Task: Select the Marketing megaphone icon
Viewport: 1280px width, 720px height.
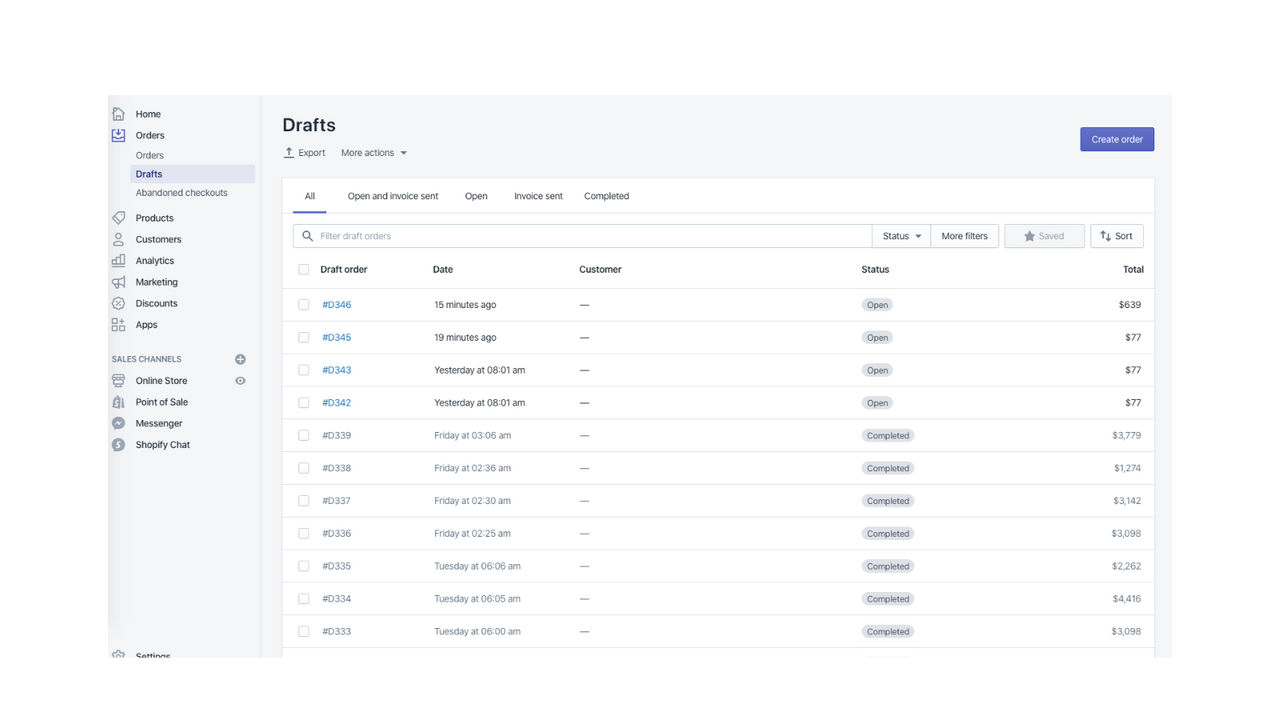Action: point(120,281)
